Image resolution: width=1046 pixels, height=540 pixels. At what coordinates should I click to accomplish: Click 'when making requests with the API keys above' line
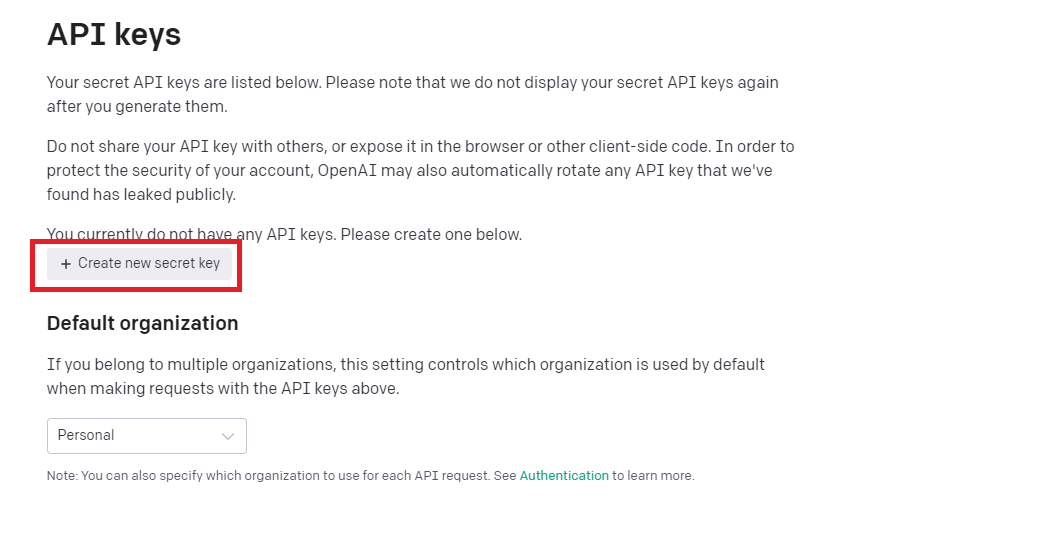pyautogui.click(x=222, y=388)
